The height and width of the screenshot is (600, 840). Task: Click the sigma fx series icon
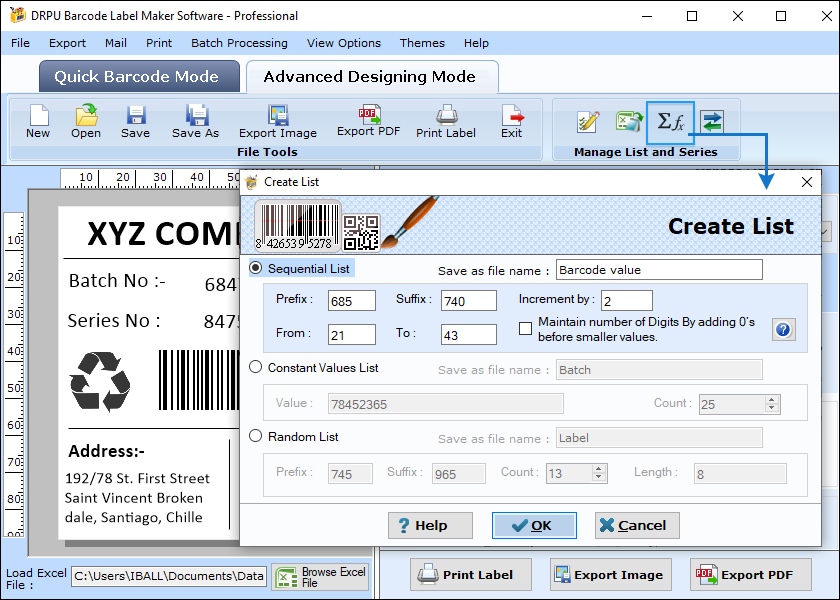click(670, 123)
